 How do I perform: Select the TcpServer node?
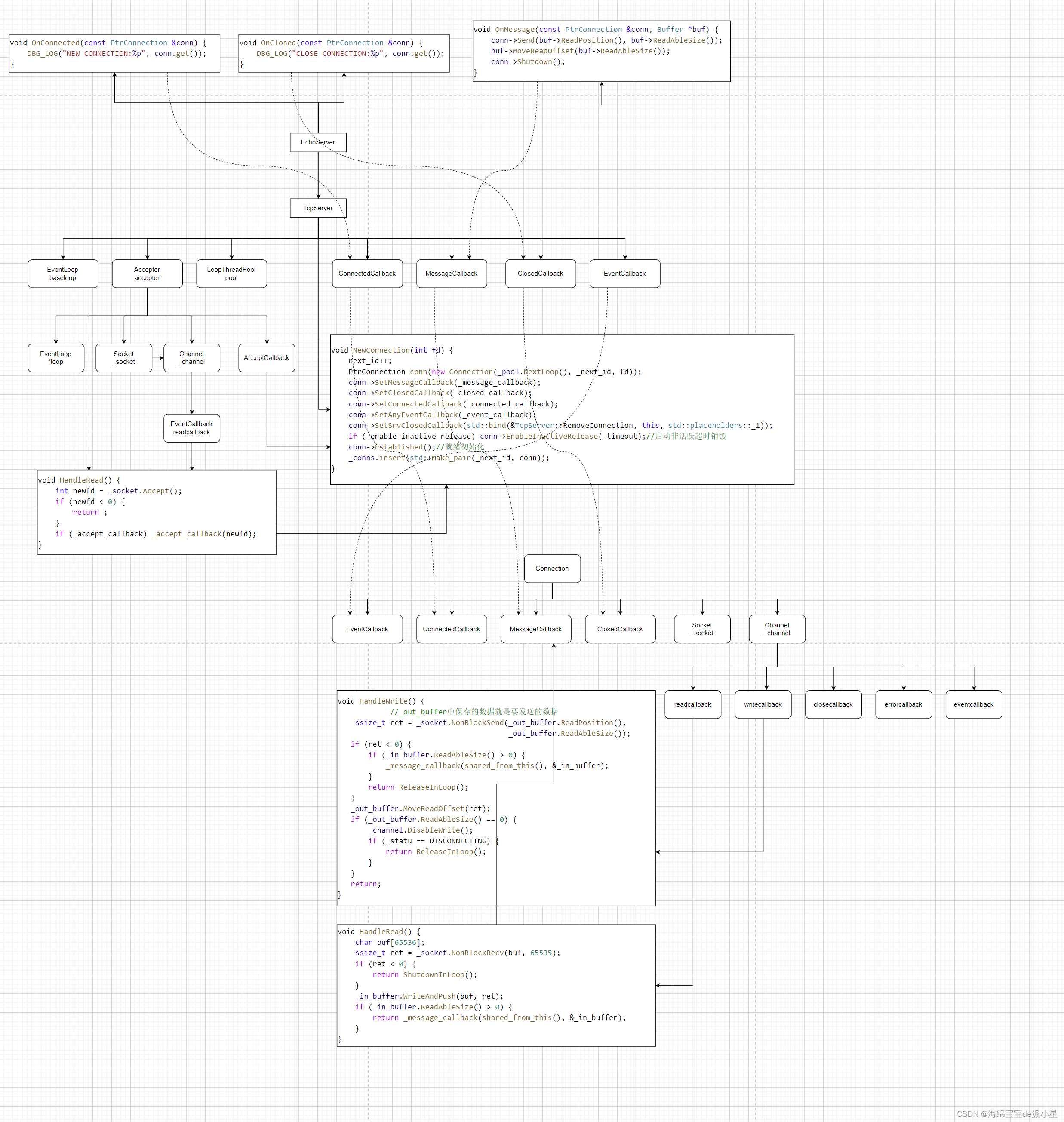tap(318, 208)
